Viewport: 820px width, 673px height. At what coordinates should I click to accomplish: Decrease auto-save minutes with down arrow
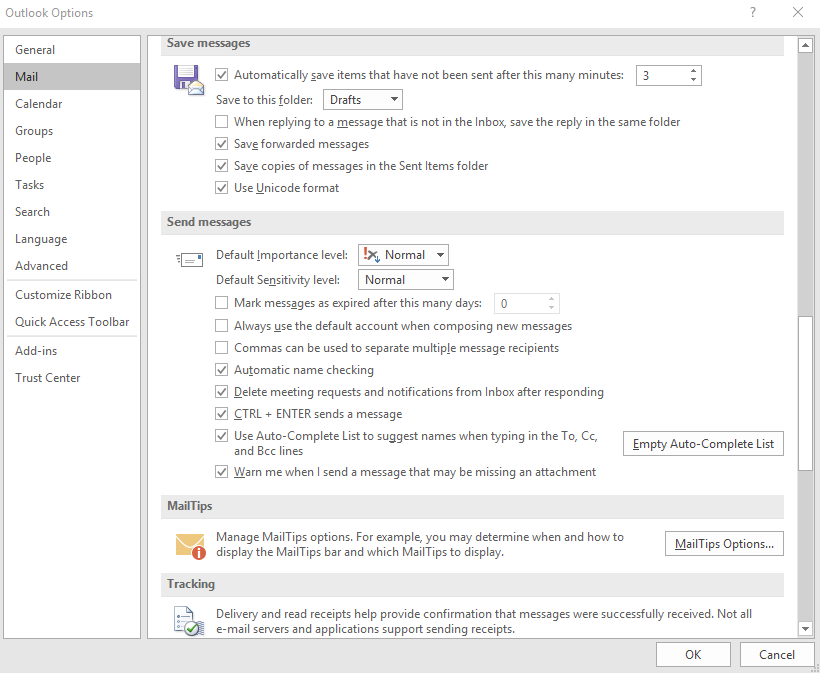pyautogui.click(x=693, y=79)
